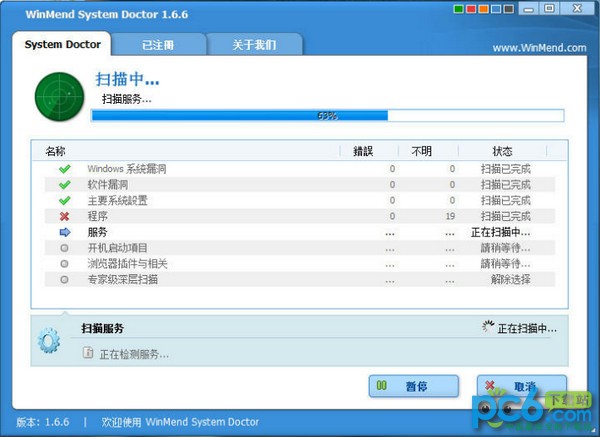The image size is (600, 437).
Task: Click the unknown count 19 for 程序
Action: point(450,217)
